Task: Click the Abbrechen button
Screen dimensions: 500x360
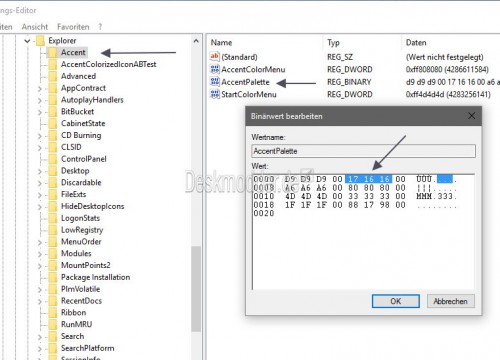Action: click(450, 301)
